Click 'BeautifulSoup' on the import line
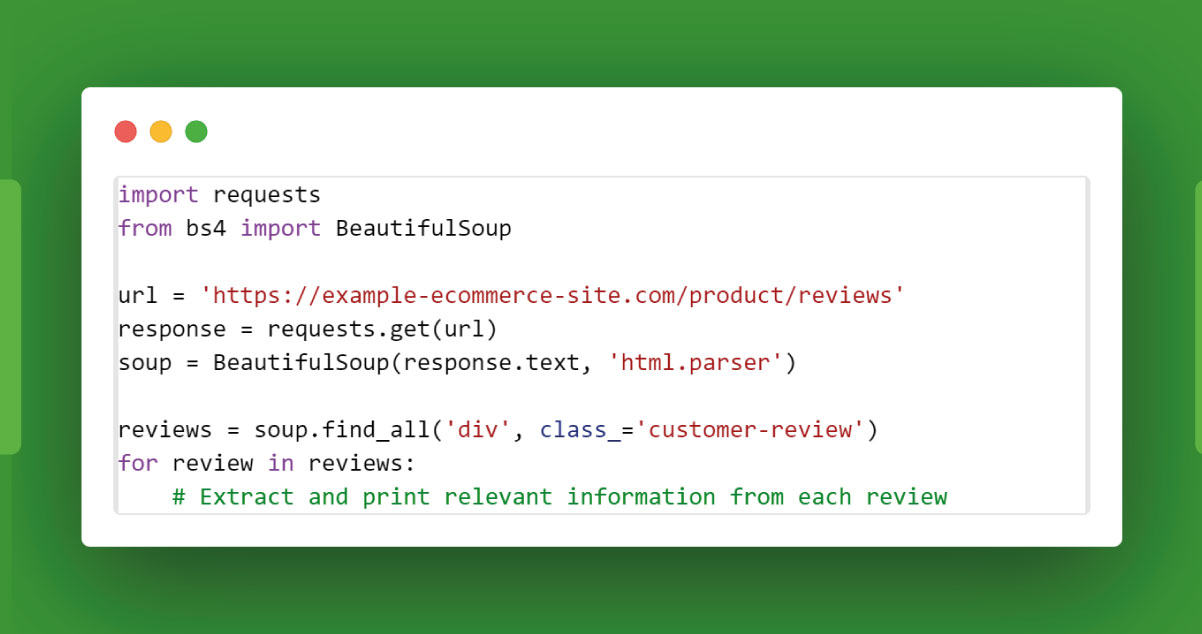 point(423,228)
